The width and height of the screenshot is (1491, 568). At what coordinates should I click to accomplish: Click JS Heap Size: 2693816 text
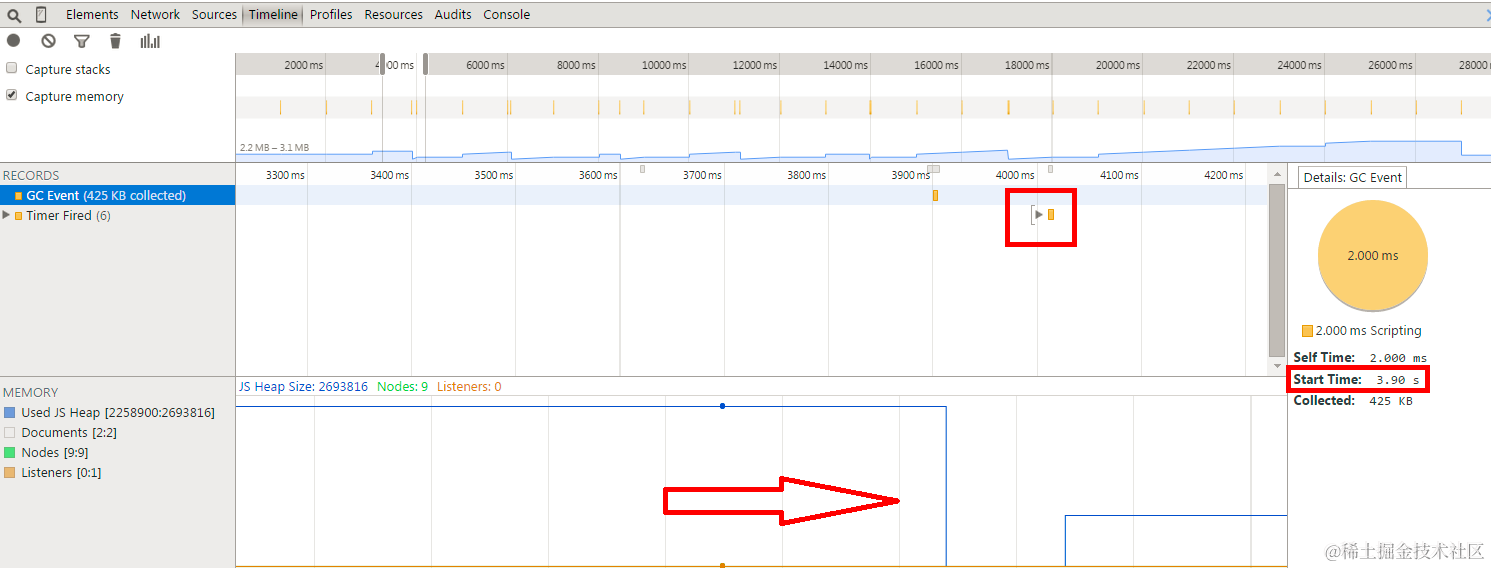303,386
